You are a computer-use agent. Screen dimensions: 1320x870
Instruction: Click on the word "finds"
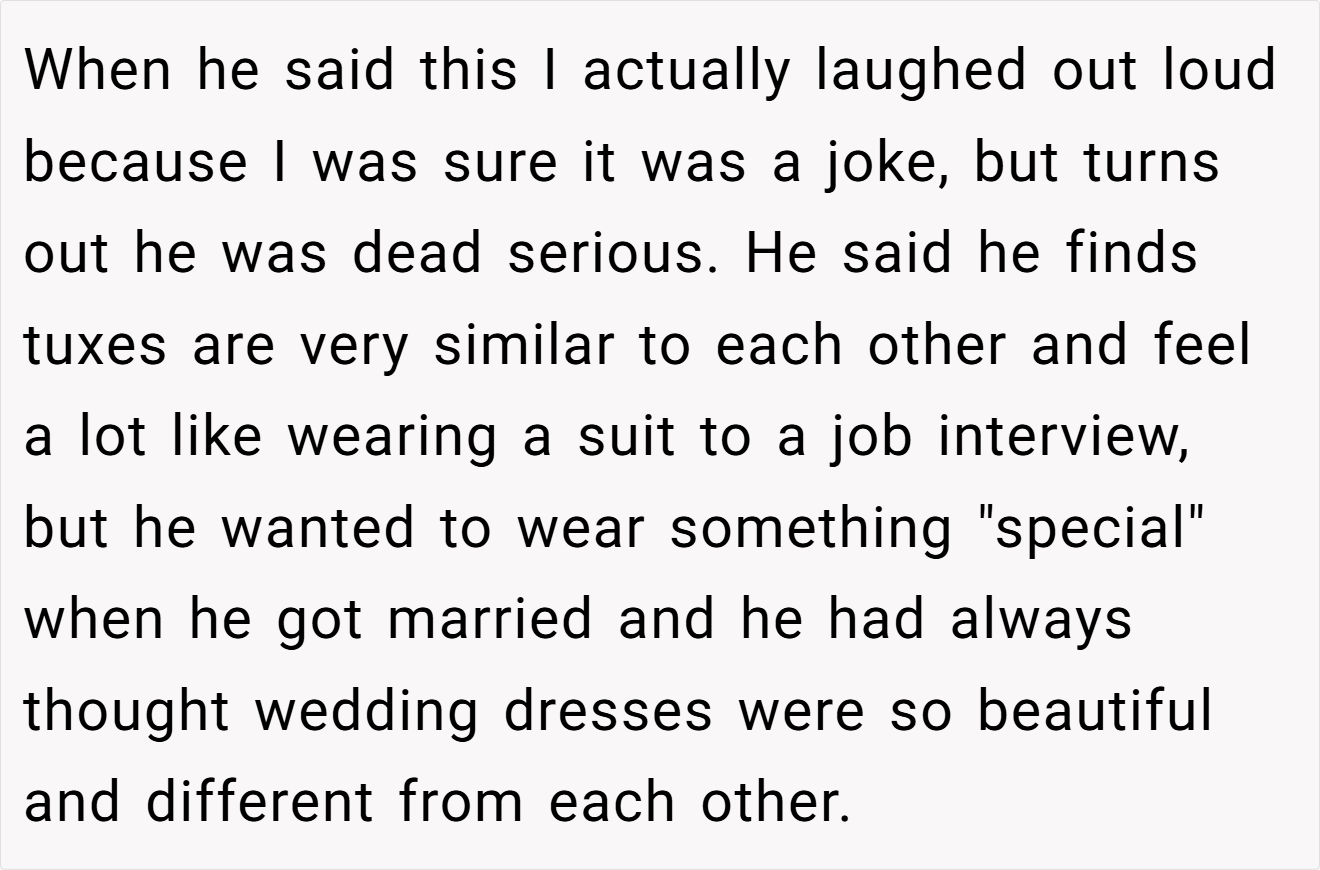point(1131,253)
